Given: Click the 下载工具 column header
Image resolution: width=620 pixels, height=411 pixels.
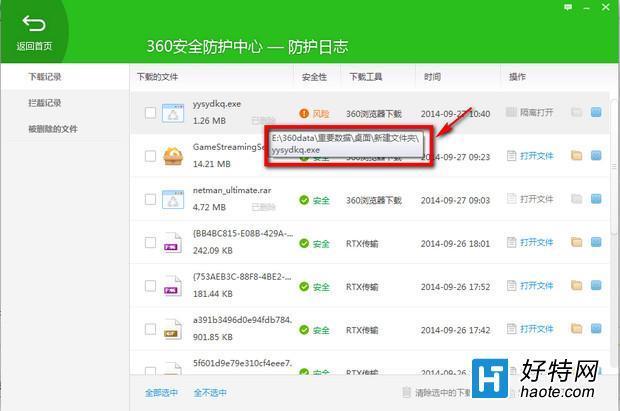Looking at the screenshot, I should pyautogui.click(x=366, y=77).
